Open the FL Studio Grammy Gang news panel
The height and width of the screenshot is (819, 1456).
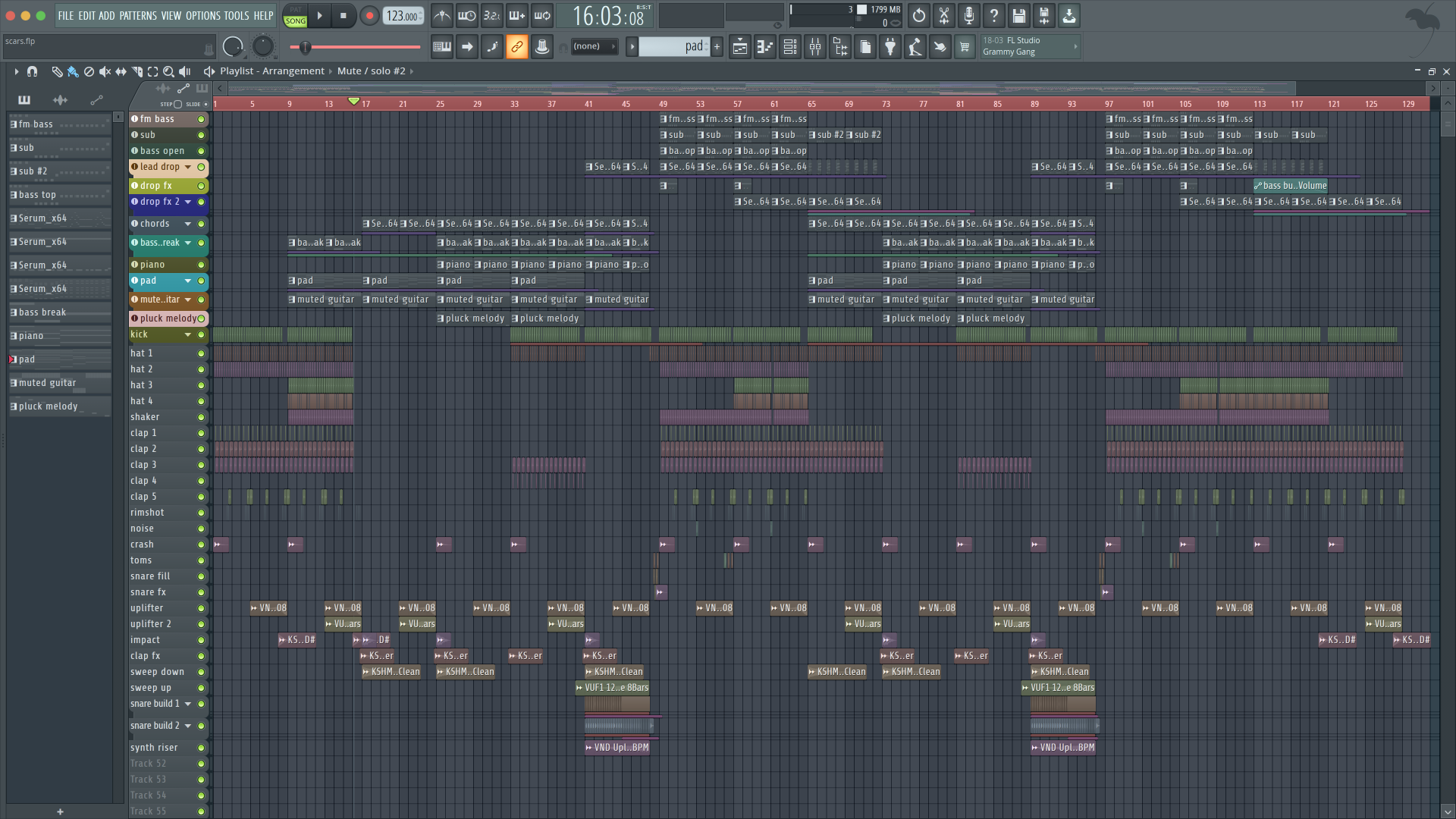1030,46
